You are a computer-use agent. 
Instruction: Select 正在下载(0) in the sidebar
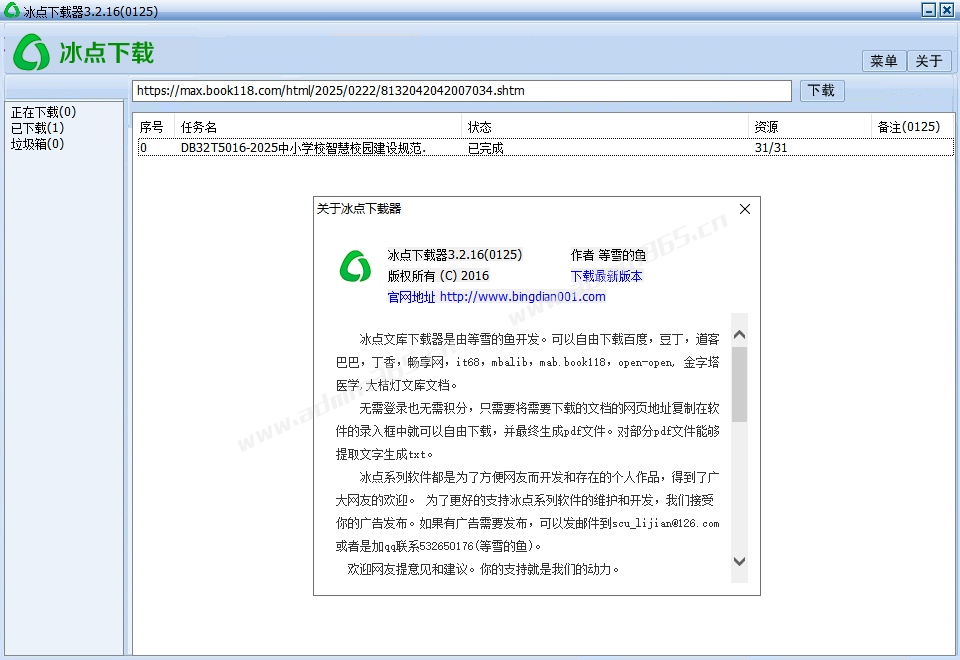click(x=43, y=112)
